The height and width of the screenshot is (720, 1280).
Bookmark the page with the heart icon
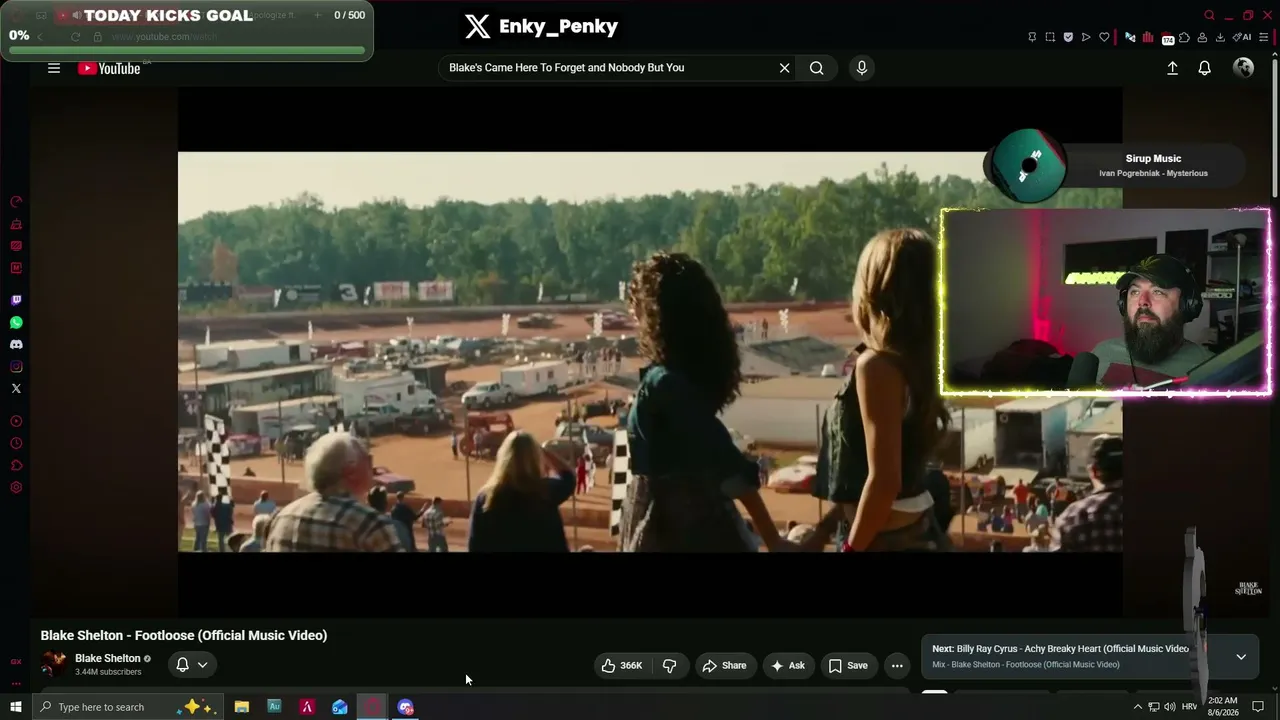click(1104, 37)
